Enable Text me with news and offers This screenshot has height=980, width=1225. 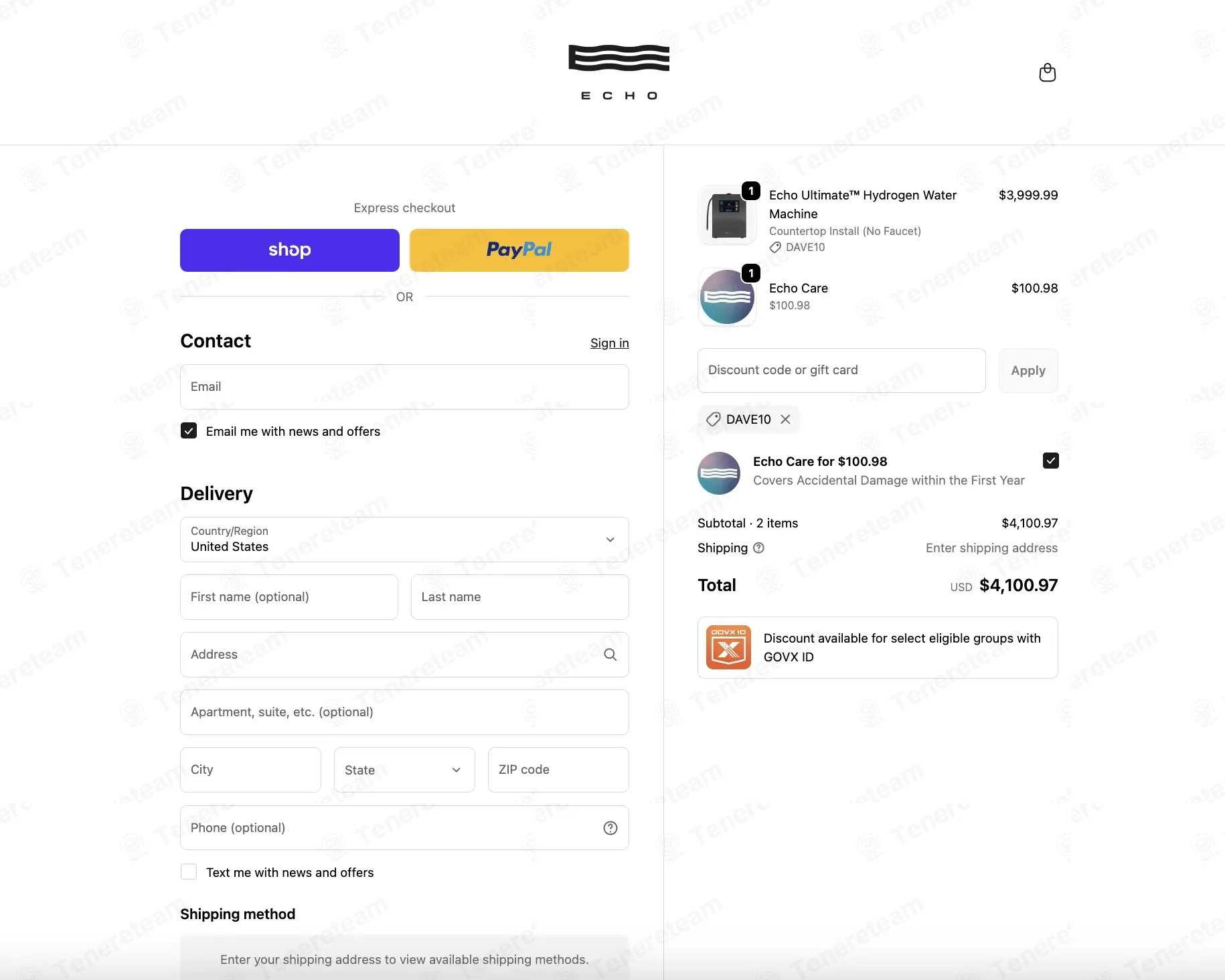[x=189, y=872]
